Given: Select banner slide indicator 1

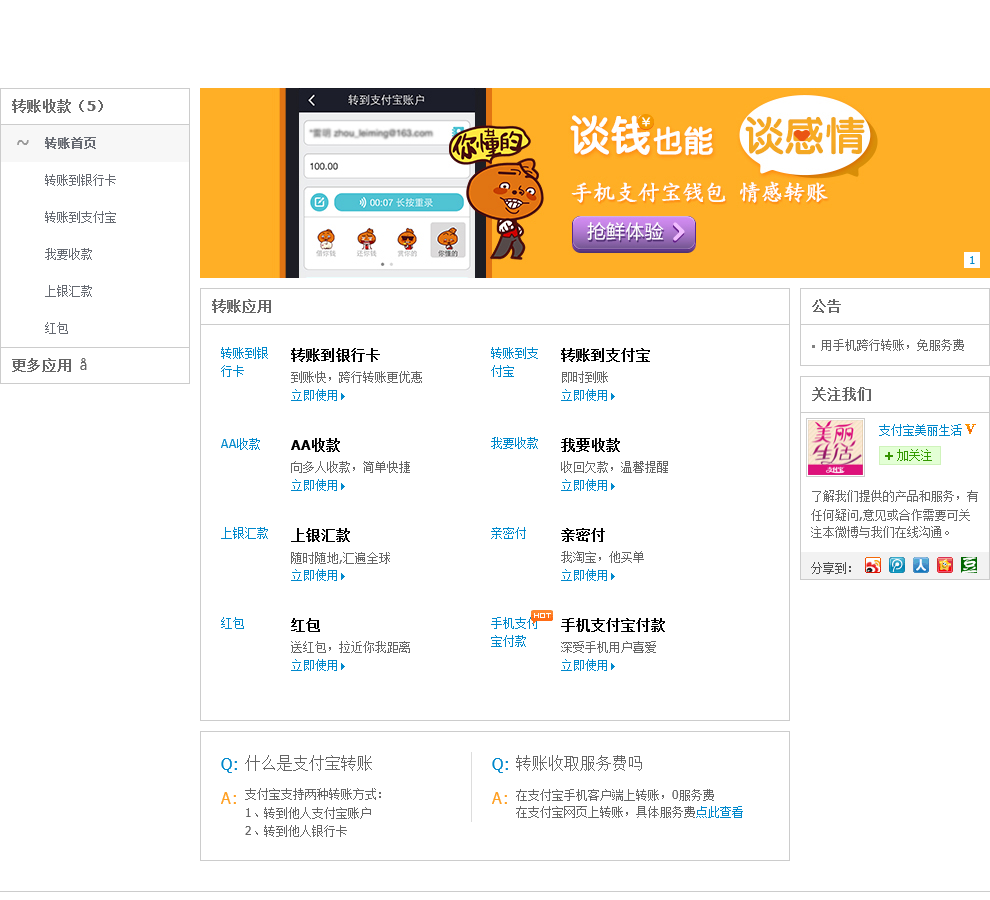Looking at the screenshot, I should pos(972,260).
